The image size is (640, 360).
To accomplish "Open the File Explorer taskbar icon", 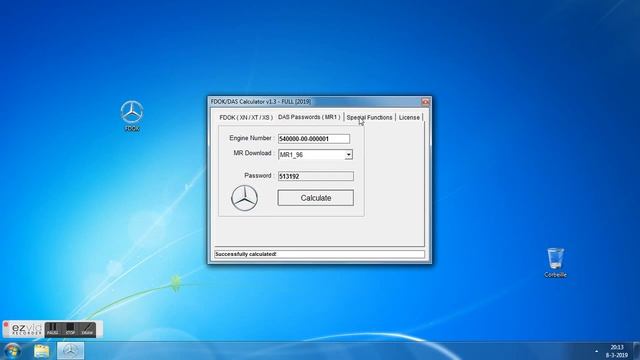I will 41,351.
